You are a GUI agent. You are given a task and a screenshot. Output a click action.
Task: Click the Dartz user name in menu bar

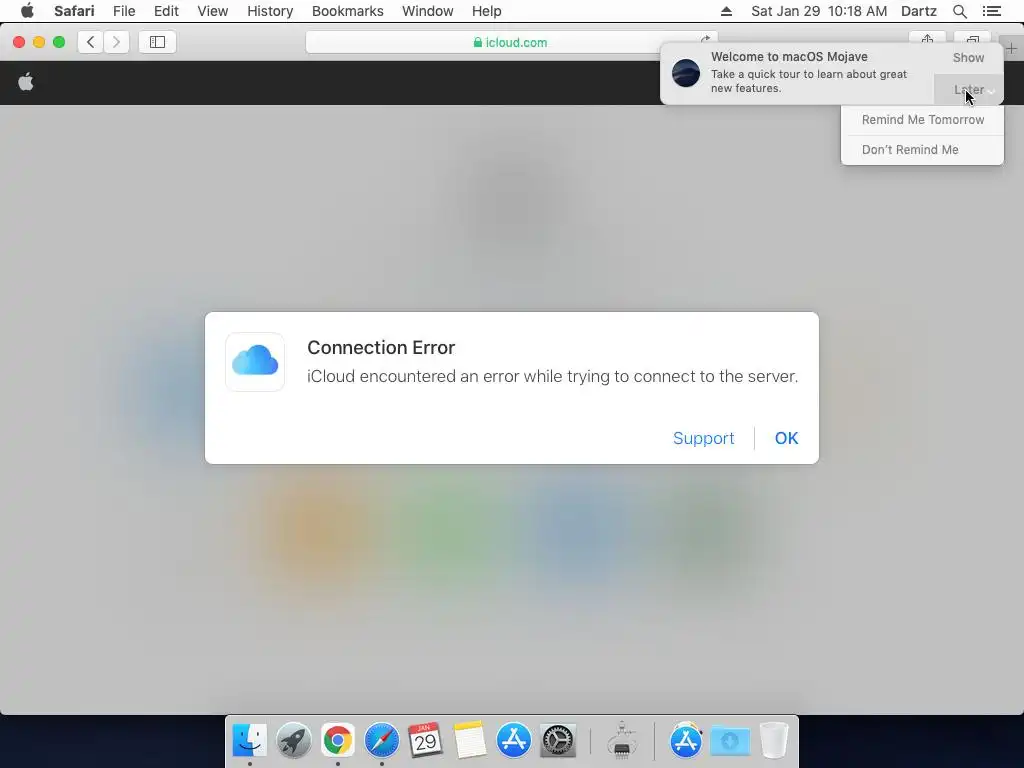coord(919,11)
